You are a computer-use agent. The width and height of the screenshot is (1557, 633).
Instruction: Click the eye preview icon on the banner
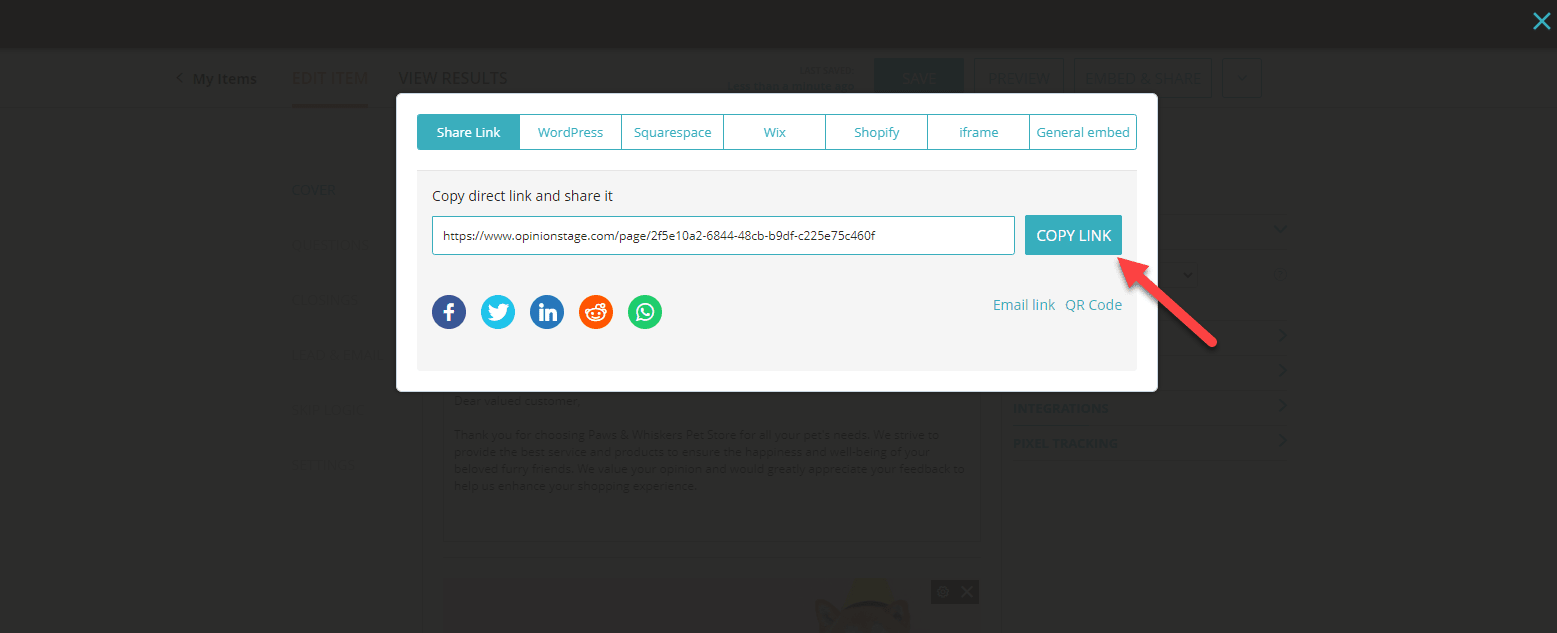pyautogui.click(x=941, y=591)
